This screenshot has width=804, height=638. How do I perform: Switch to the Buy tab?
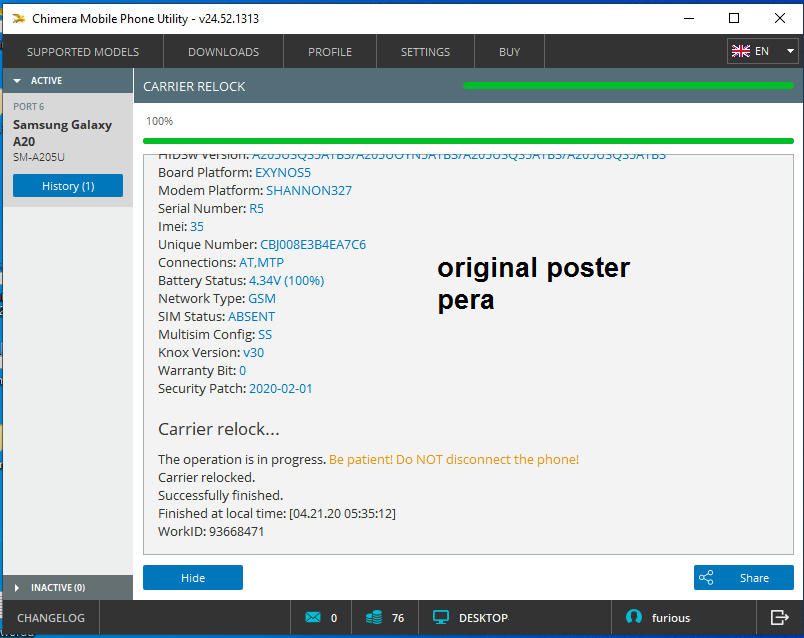tap(509, 52)
